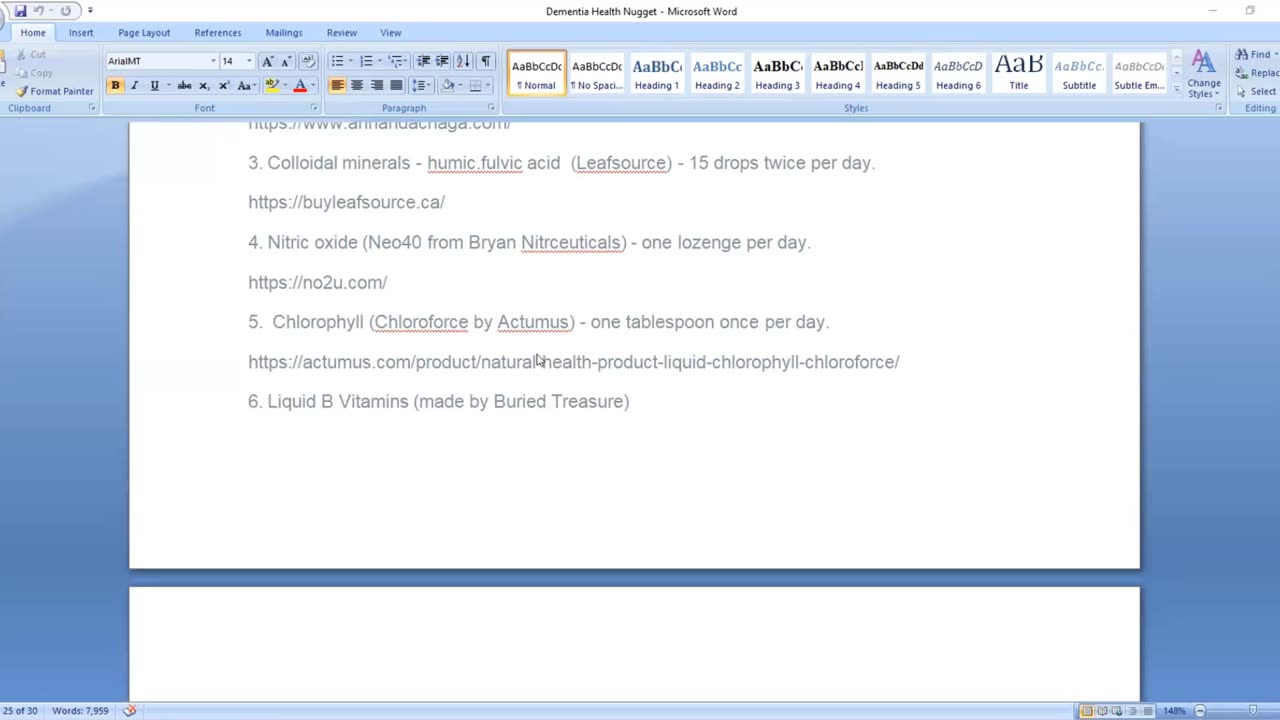The height and width of the screenshot is (720, 1280).
Task: Open bullet library dropdown arrow
Action: point(350,61)
